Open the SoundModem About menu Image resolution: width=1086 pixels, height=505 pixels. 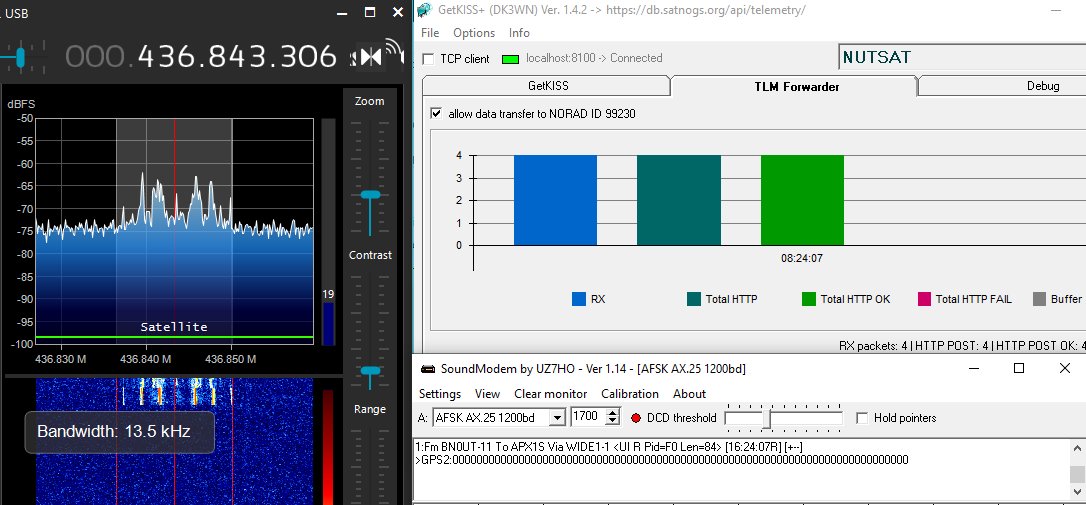689,393
